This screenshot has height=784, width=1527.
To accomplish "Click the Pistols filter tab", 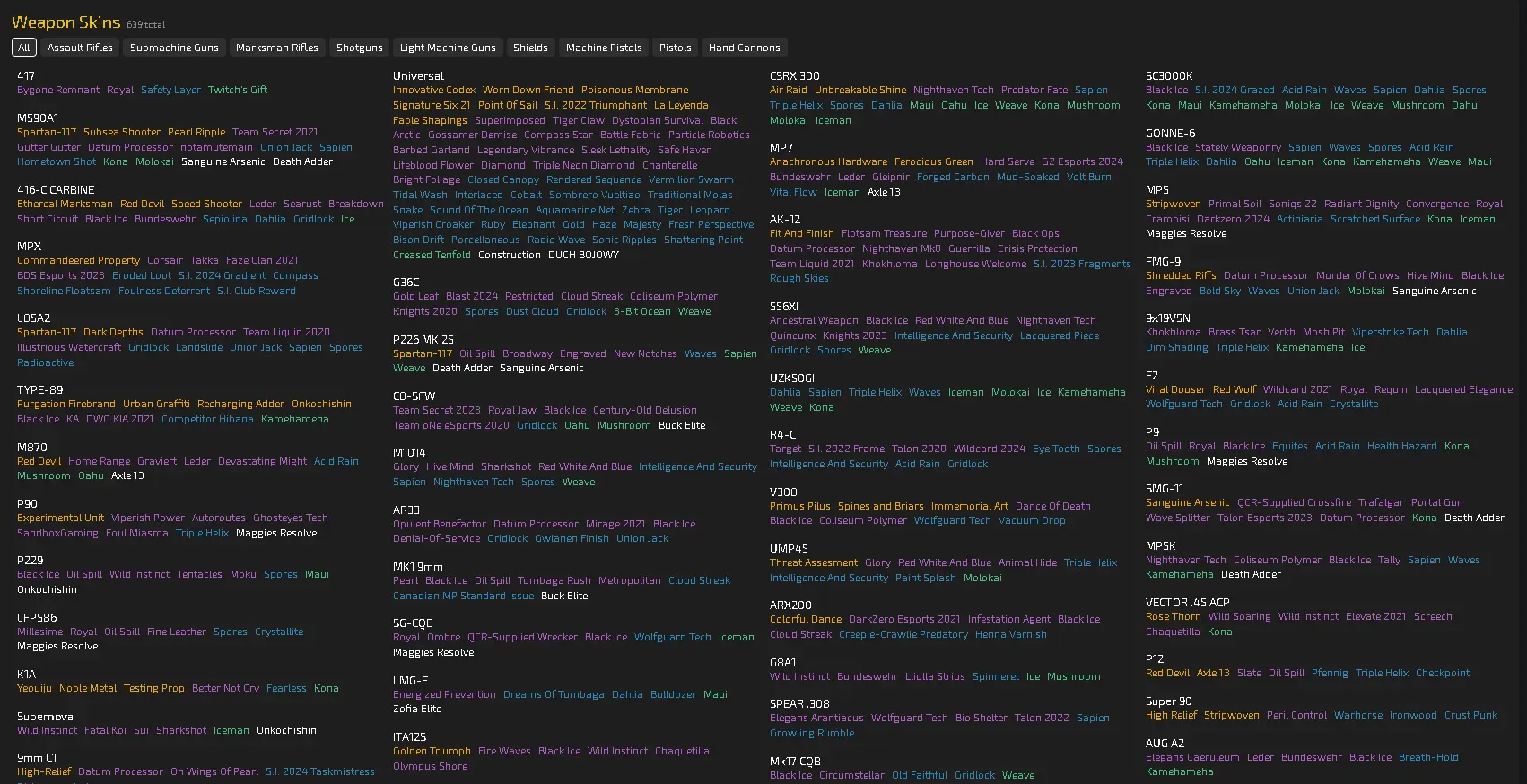I will click(675, 48).
